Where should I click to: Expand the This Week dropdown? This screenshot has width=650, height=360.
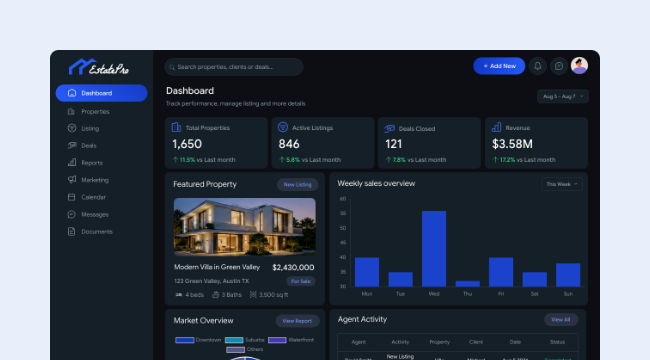point(562,184)
